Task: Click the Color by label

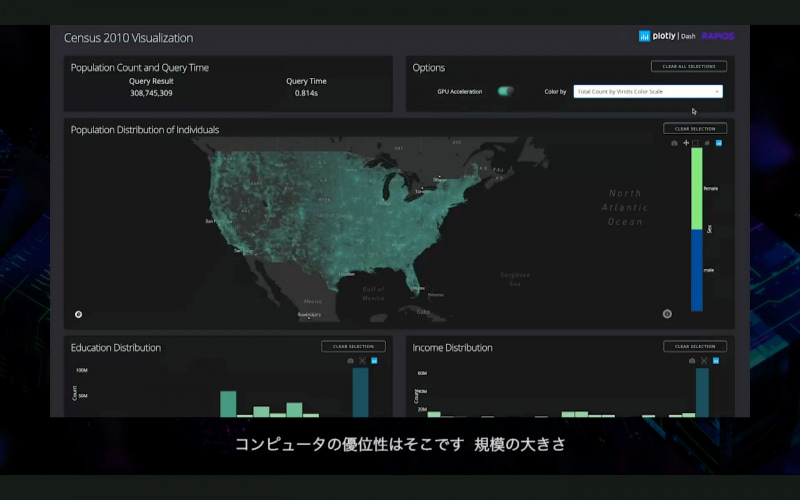Action: 555,92
